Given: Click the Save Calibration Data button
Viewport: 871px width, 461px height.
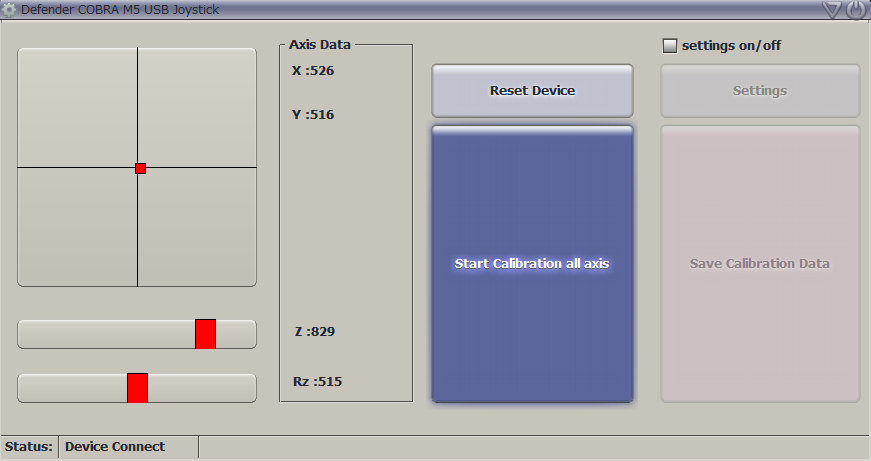Looking at the screenshot, I should (x=760, y=264).
